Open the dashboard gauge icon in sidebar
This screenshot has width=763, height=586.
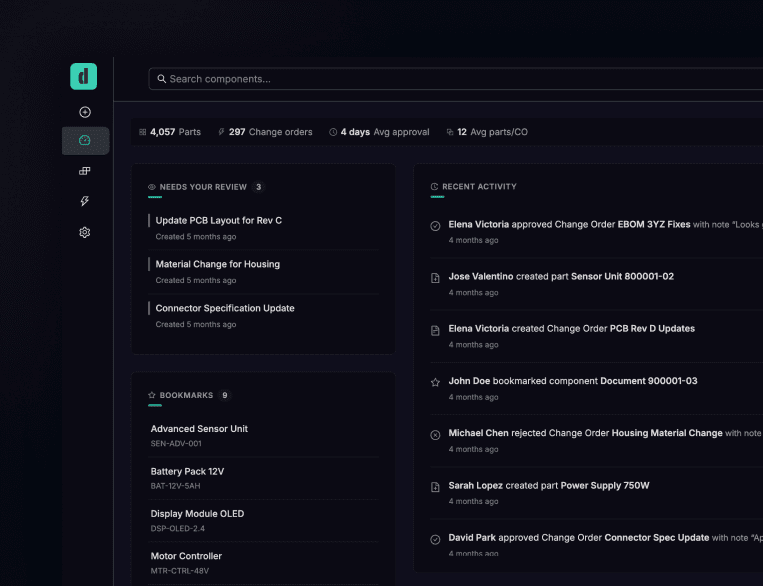(x=85, y=141)
